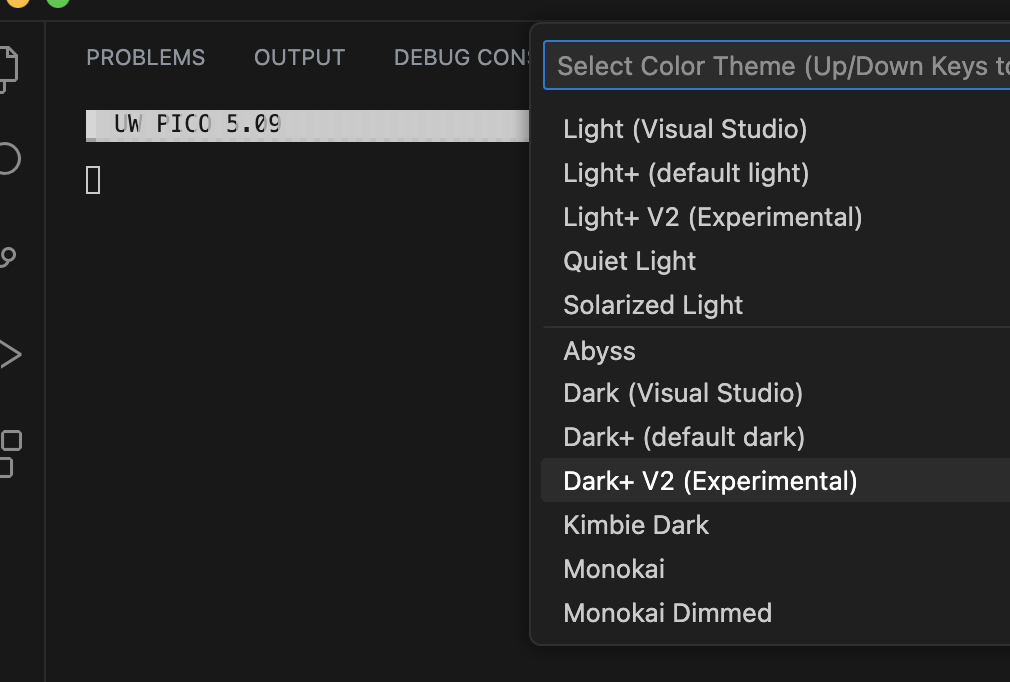Screen dimensions: 1010x682
Task: Choose the Light+ V2 (Experimental) theme
Action: click(x=712, y=216)
